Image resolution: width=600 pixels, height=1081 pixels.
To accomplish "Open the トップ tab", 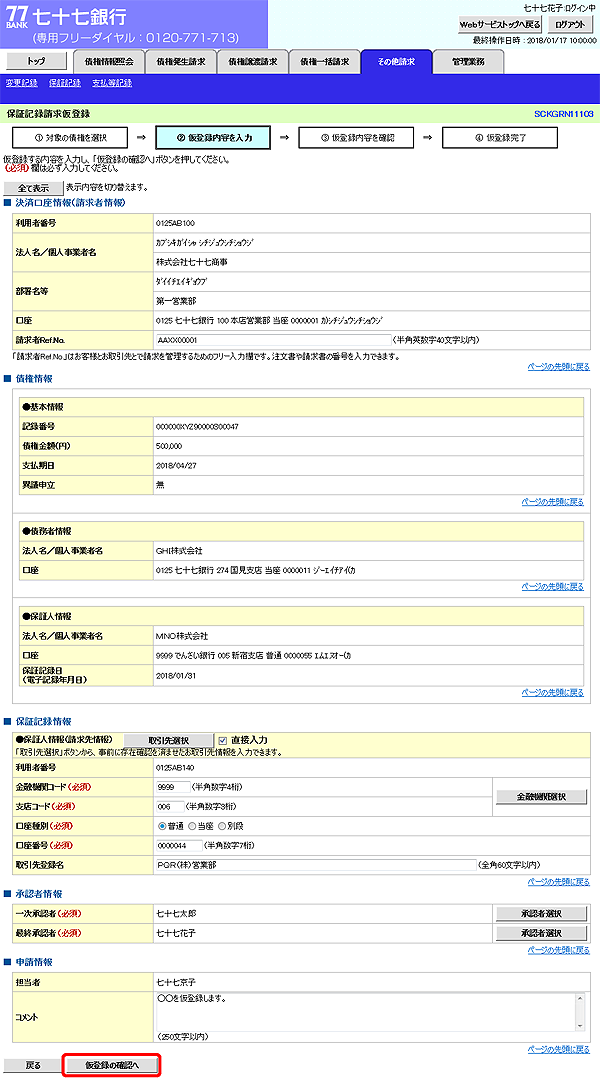I will pos(37,61).
